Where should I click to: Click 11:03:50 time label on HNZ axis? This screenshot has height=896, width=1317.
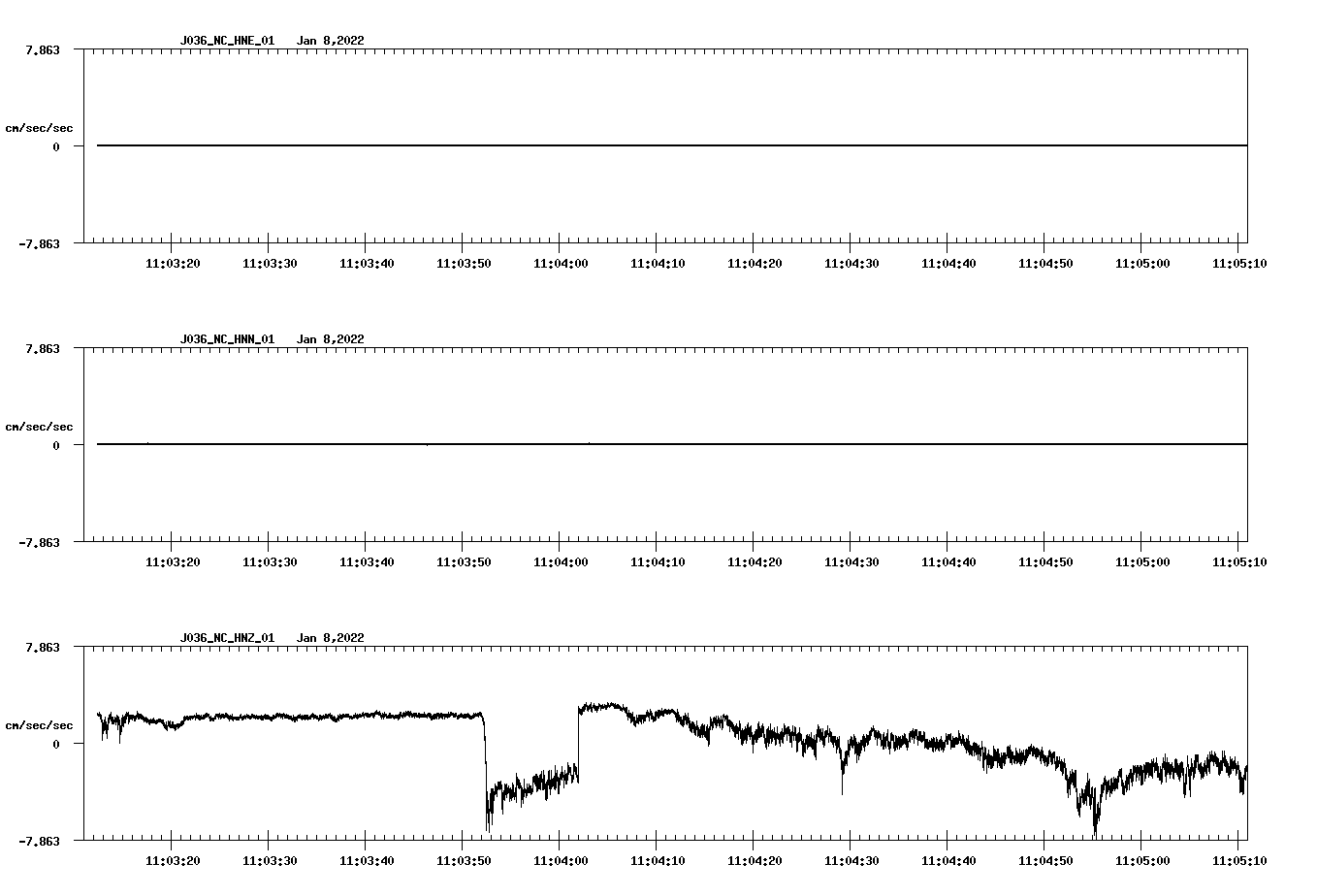pyautogui.click(x=464, y=860)
